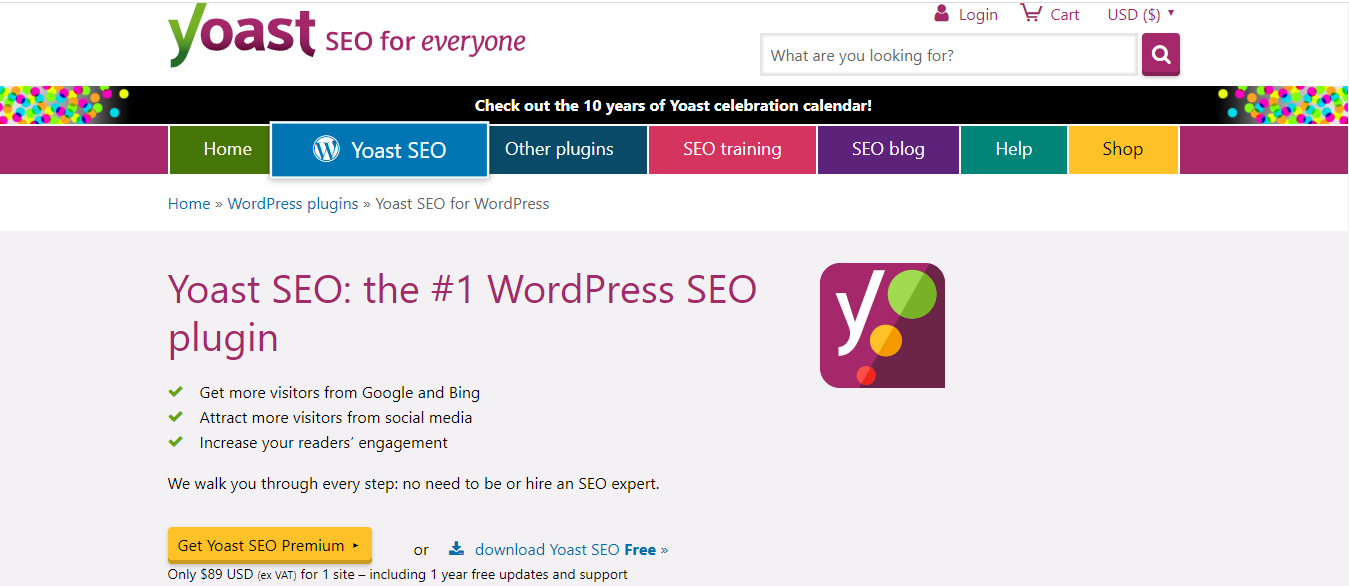Click the 'Yoast SEO: the #1 WordPress SEO plugin' heading
Viewport: 1349px width, 586px height.
point(463,313)
